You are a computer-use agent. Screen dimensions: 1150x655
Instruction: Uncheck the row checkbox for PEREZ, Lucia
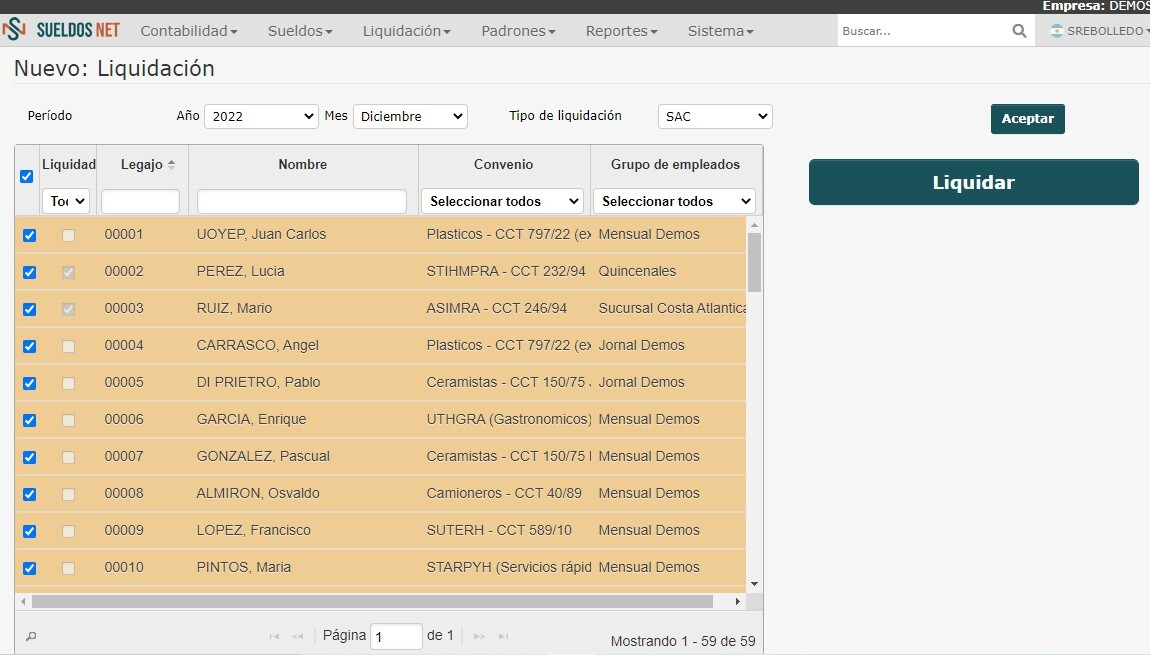pos(29,272)
